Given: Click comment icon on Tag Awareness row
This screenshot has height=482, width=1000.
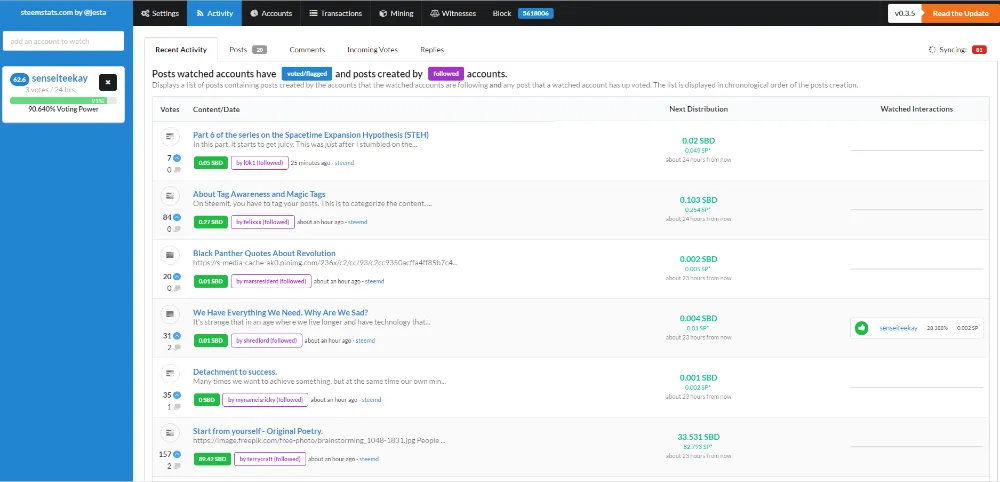Looking at the screenshot, I should tap(177, 229).
